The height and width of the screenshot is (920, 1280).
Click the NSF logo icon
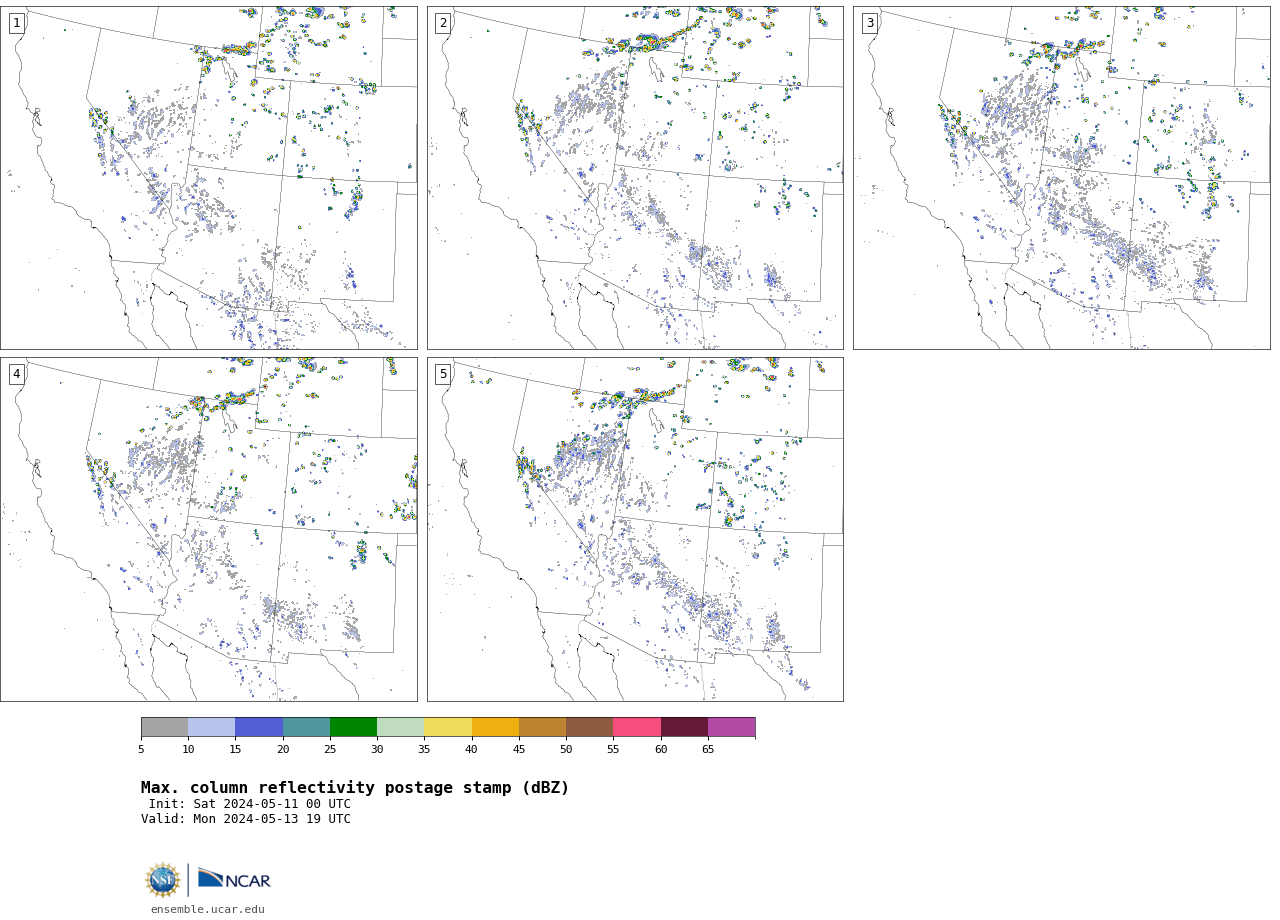[x=162, y=880]
